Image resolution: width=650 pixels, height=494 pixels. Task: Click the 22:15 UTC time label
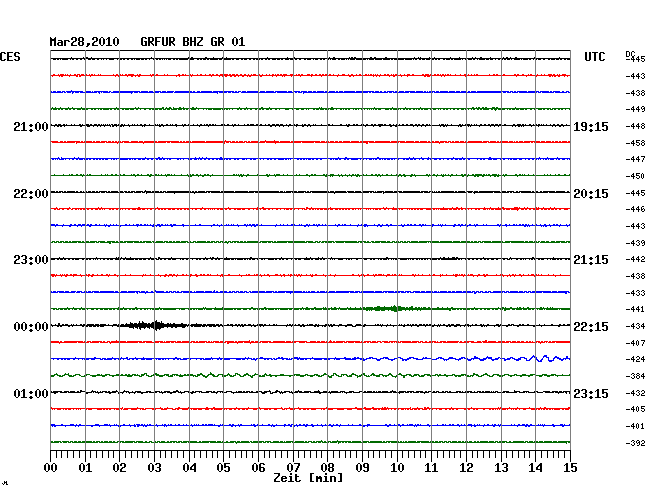coord(591,327)
